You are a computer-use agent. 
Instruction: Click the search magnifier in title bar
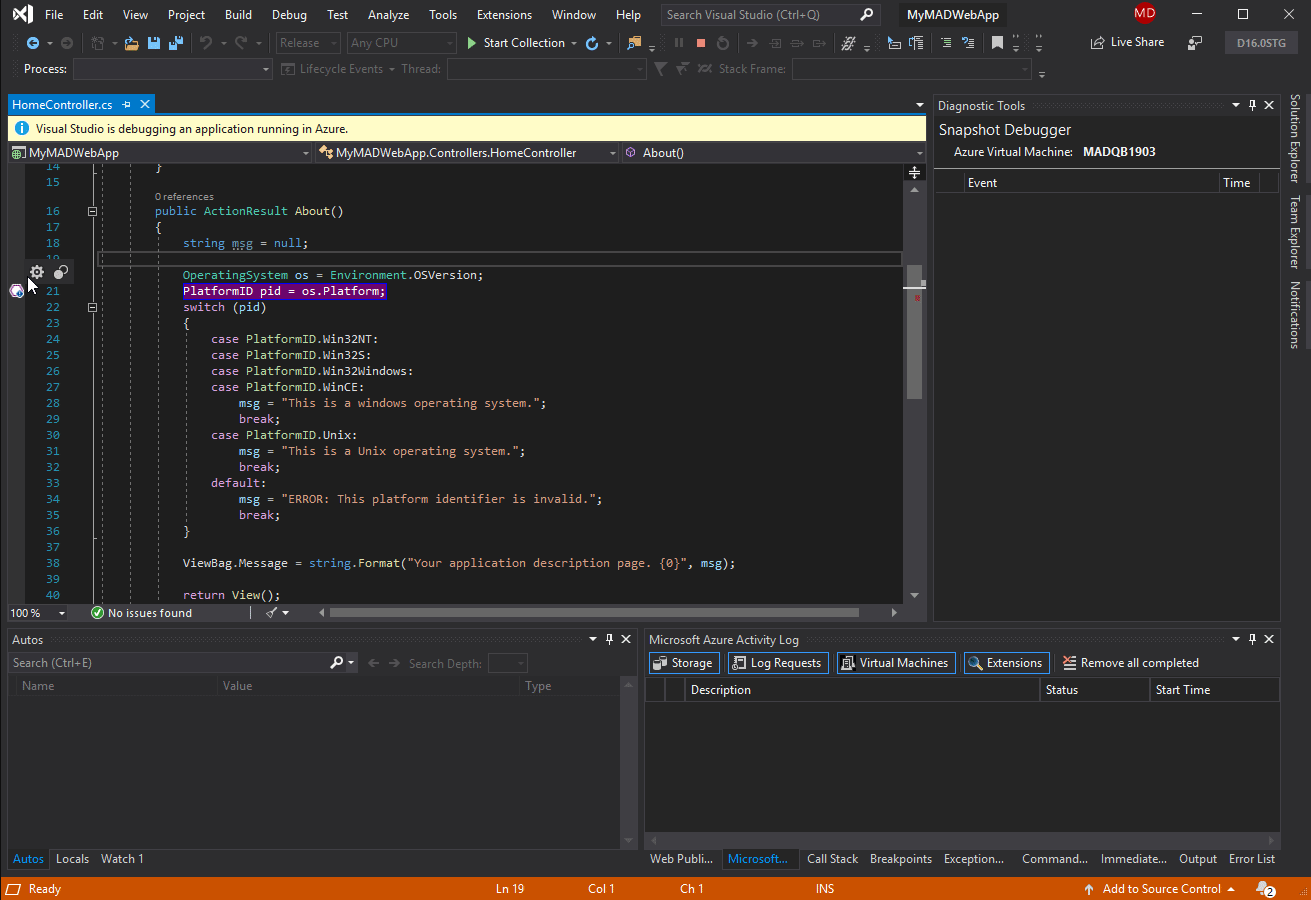867,15
